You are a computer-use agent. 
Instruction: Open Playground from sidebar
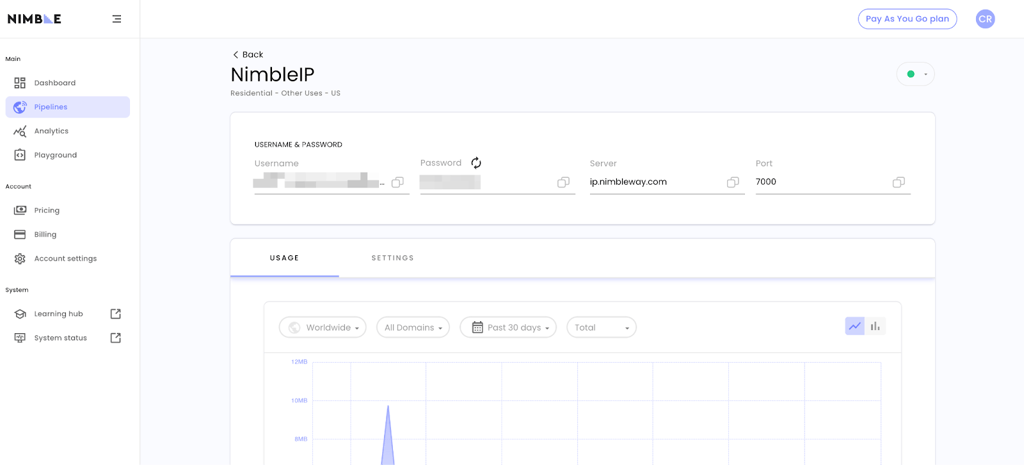(68, 155)
